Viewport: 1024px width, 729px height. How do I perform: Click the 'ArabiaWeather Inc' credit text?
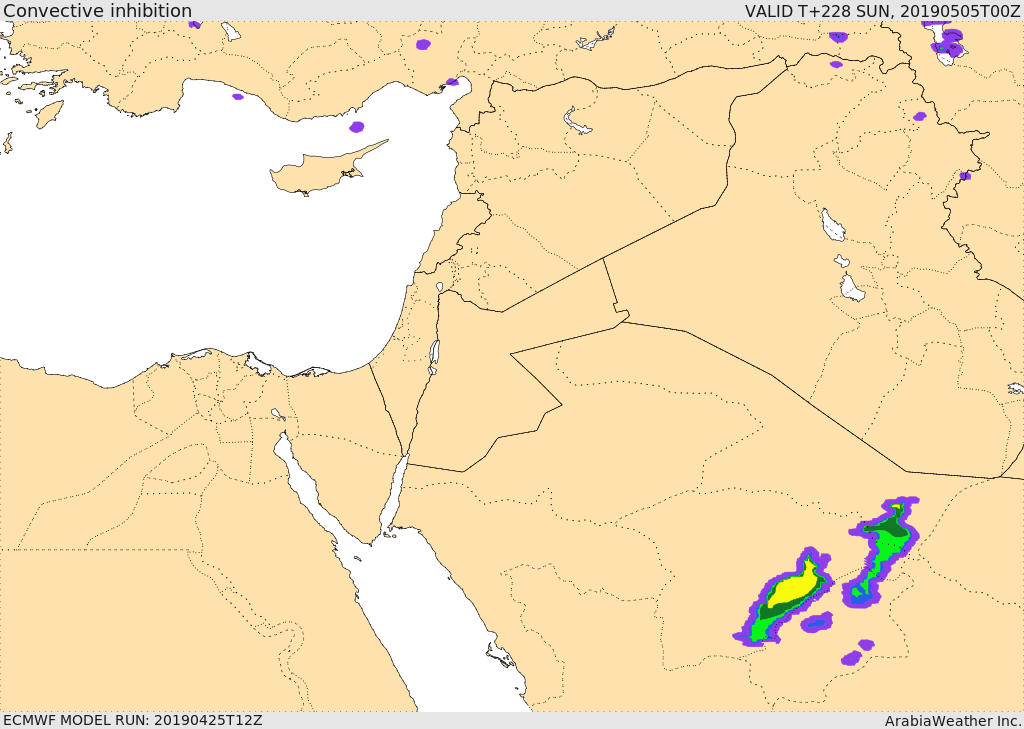pyautogui.click(x=953, y=721)
